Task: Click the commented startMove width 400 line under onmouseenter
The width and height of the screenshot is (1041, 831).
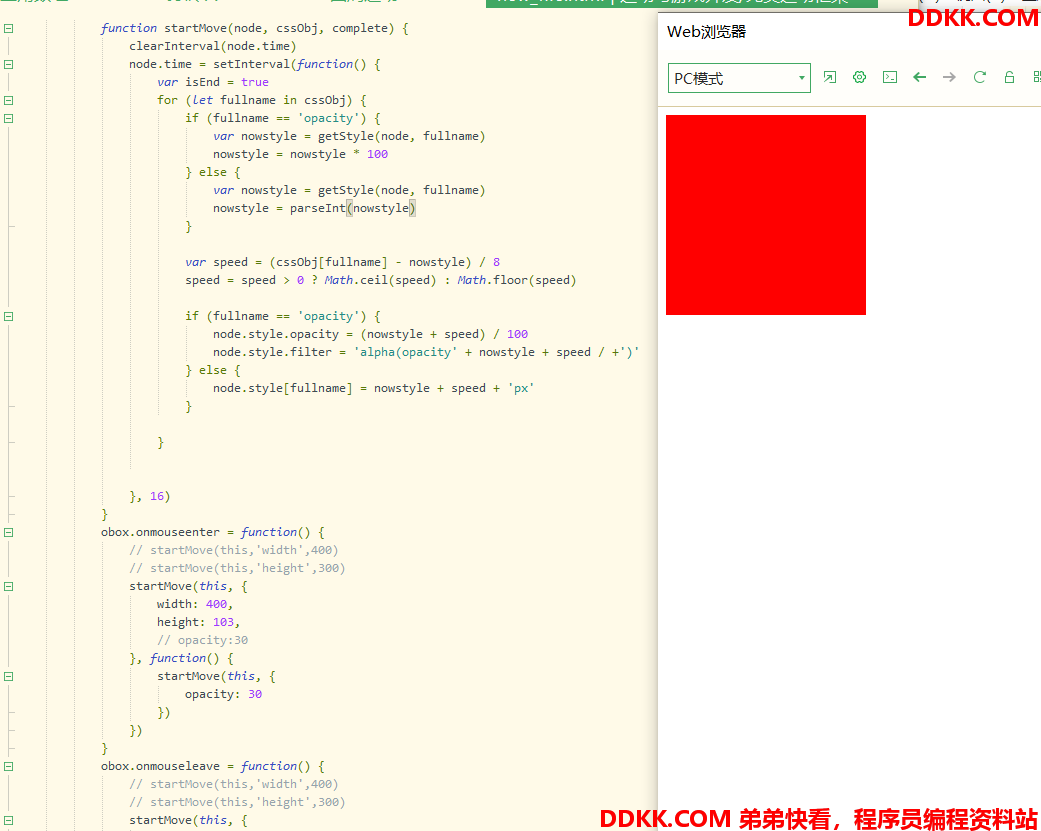Action: point(234,550)
